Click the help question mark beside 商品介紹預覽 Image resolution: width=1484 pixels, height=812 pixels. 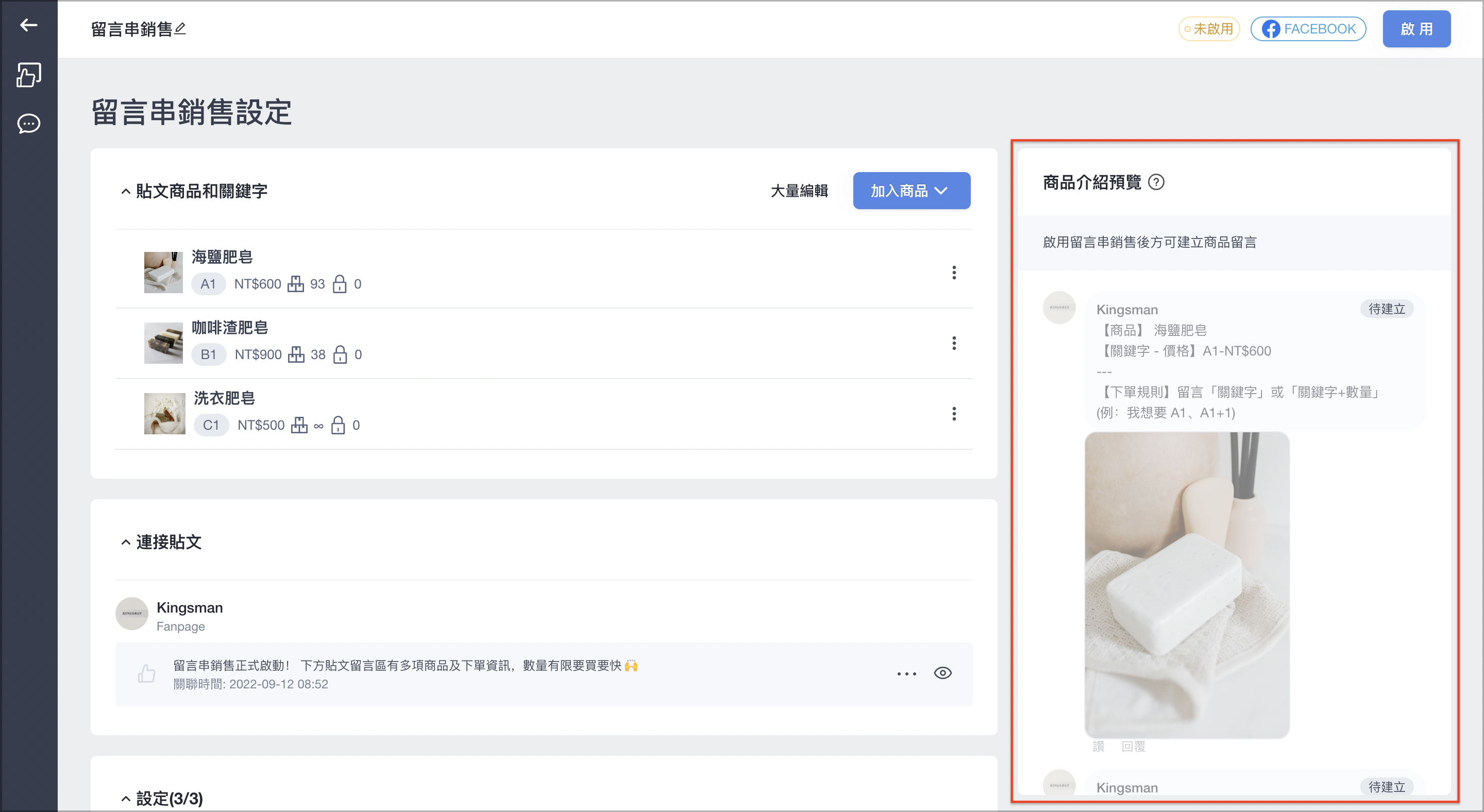coord(1156,182)
